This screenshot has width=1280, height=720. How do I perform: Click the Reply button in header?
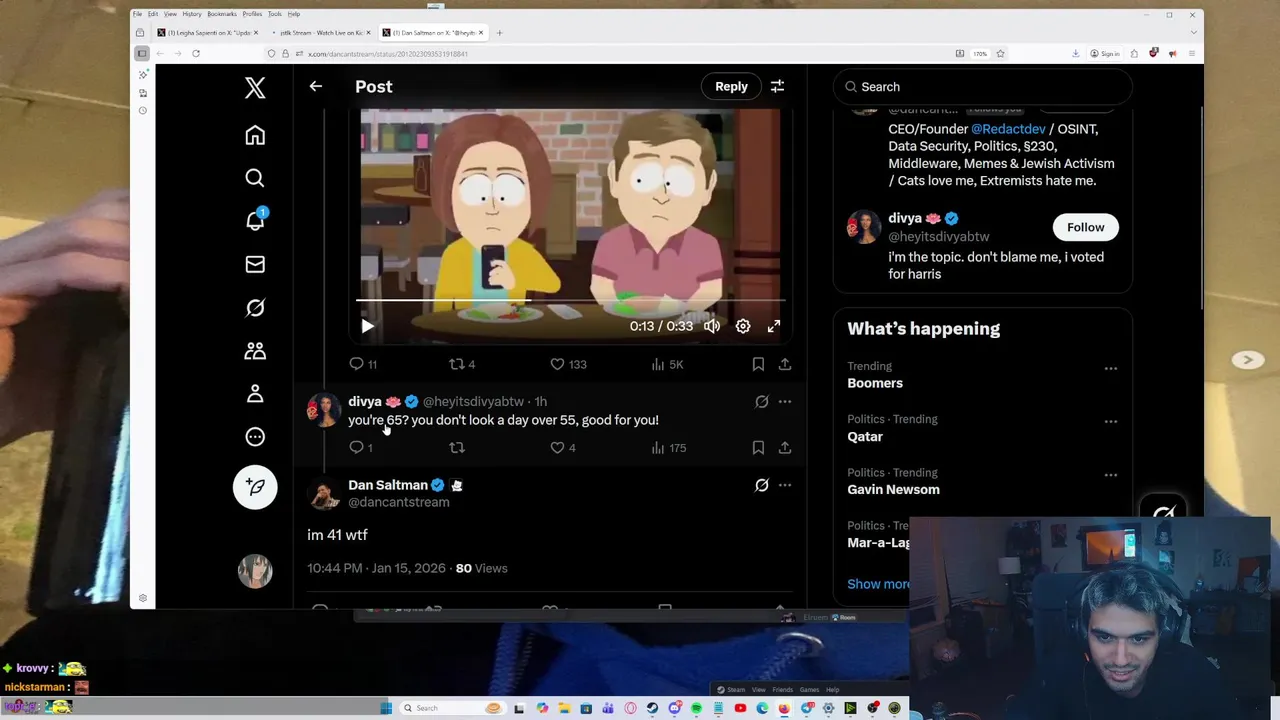click(x=731, y=87)
